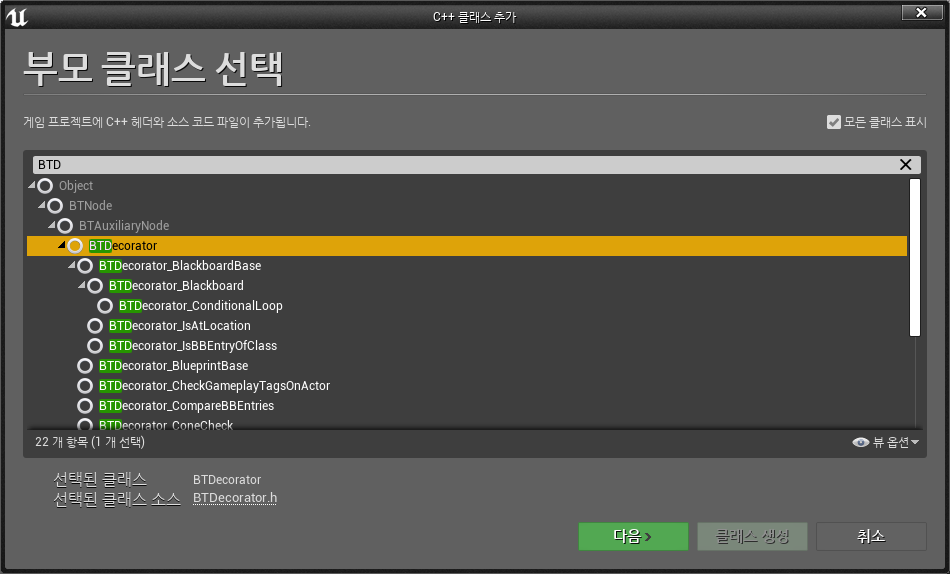Open the 뷰 옵션 dropdown
This screenshot has height=574, width=950.
click(886, 442)
